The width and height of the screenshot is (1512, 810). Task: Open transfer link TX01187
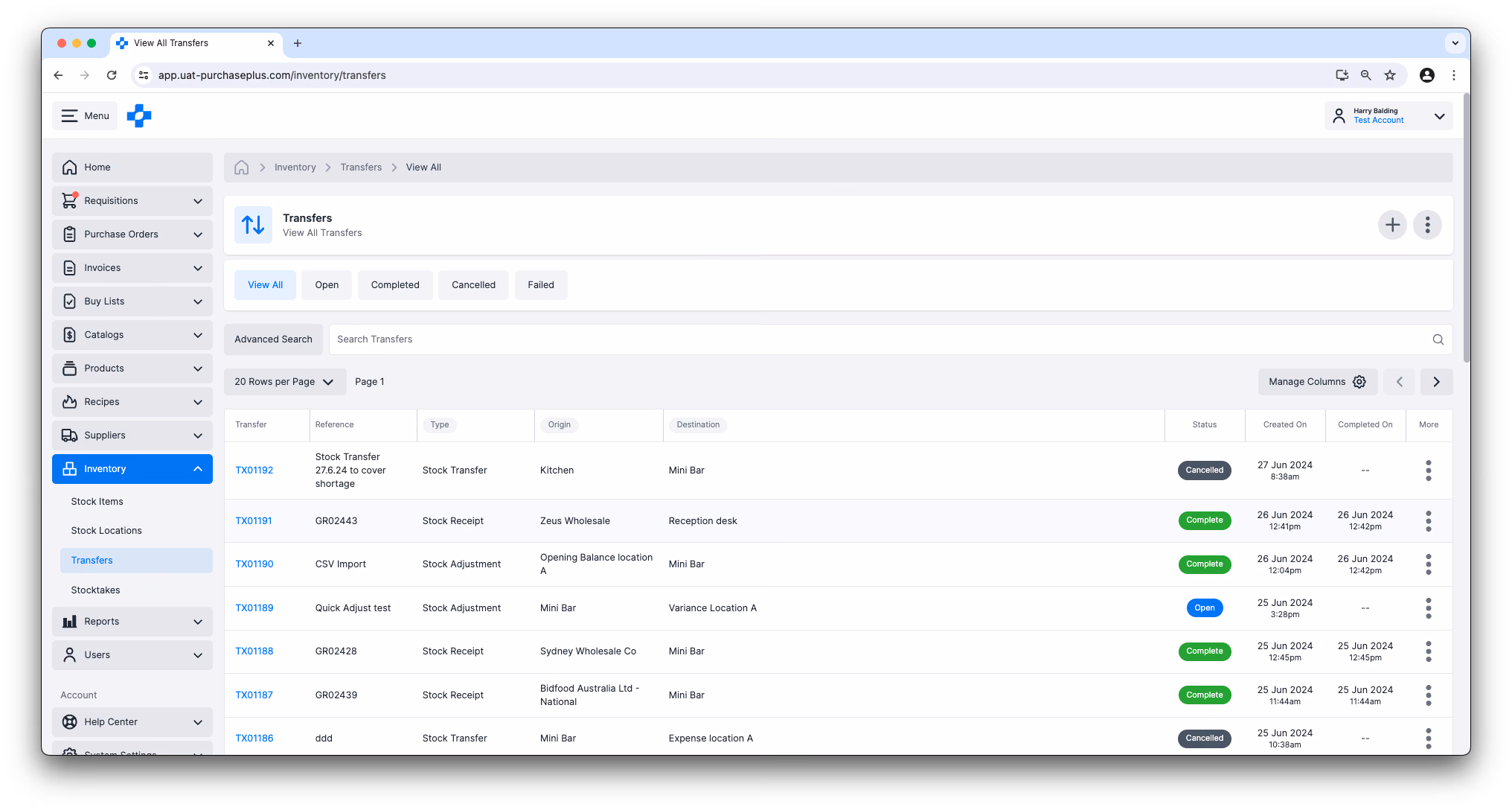(x=254, y=695)
